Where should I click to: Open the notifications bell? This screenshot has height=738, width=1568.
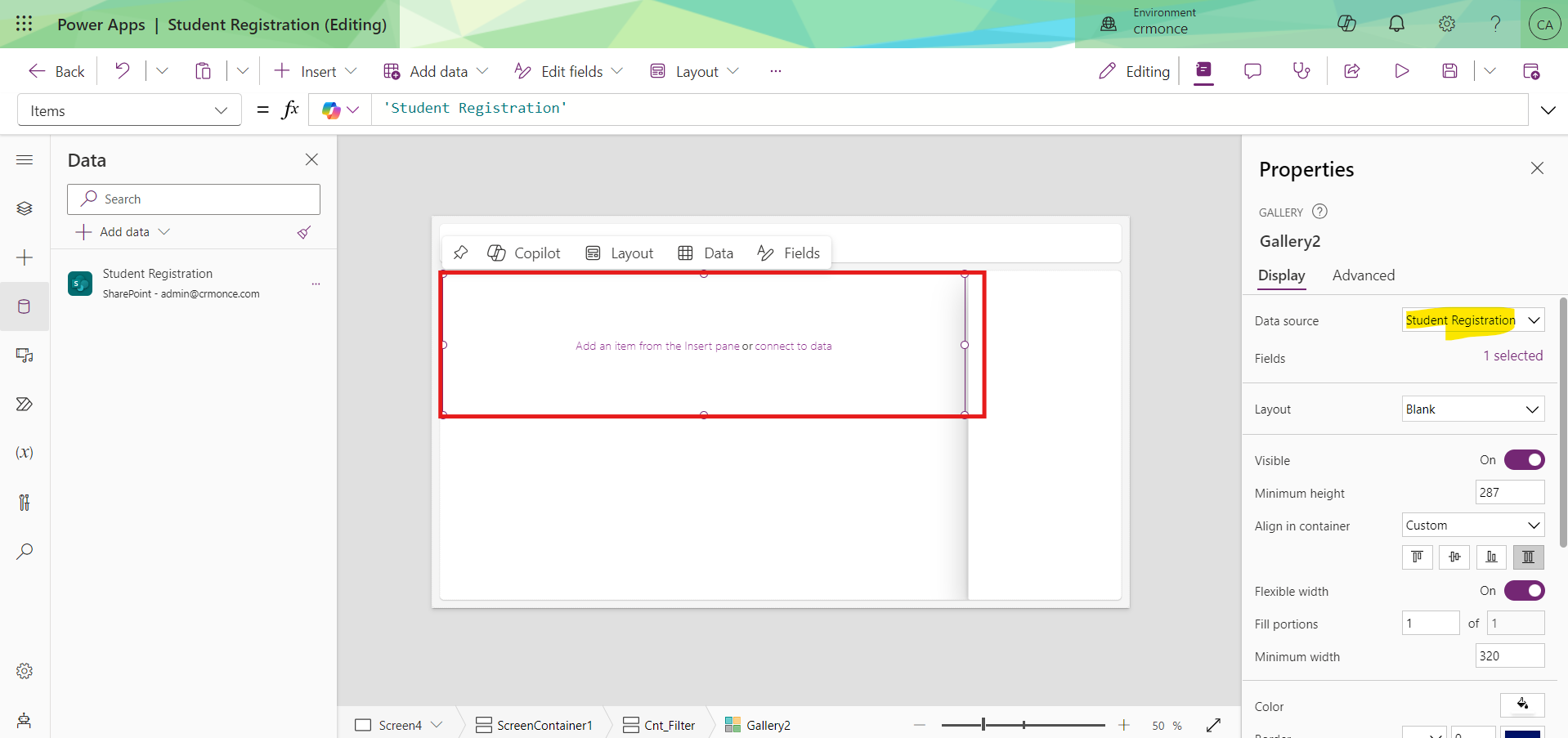(1396, 24)
